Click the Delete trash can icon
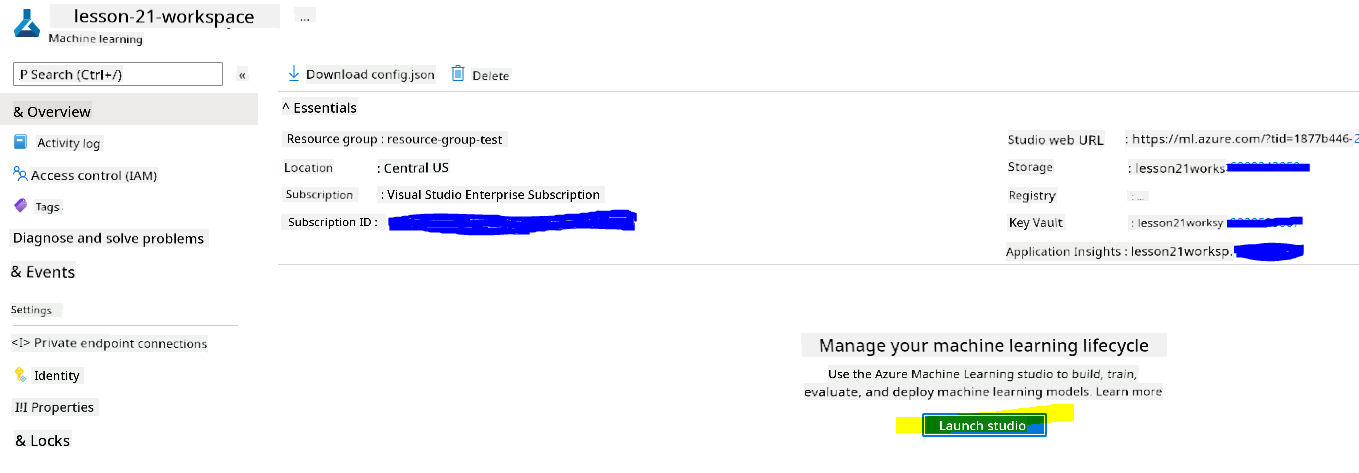The height and width of the screenshot is (473, 1359). click(x=458, y=74)
